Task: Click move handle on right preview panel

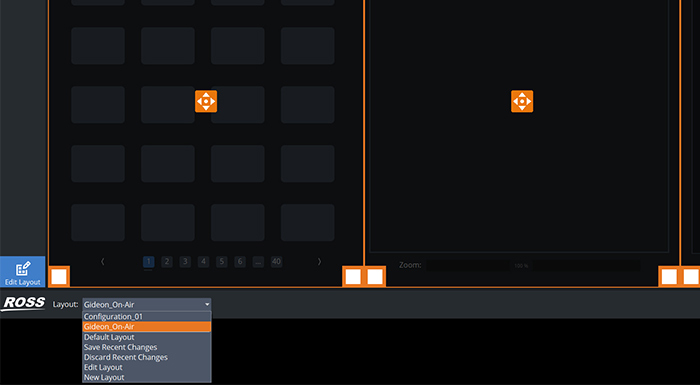Action: click(522, 101)
